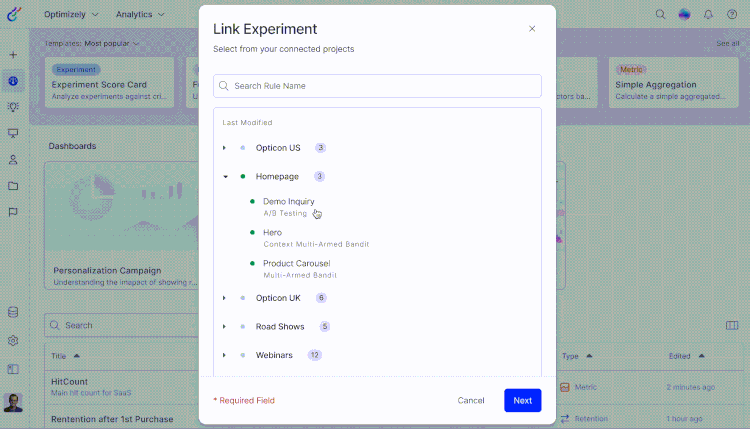The width and height of the screenshot is (750, 429).
Task: Open the help question mark icon
Action: [732, 15]
